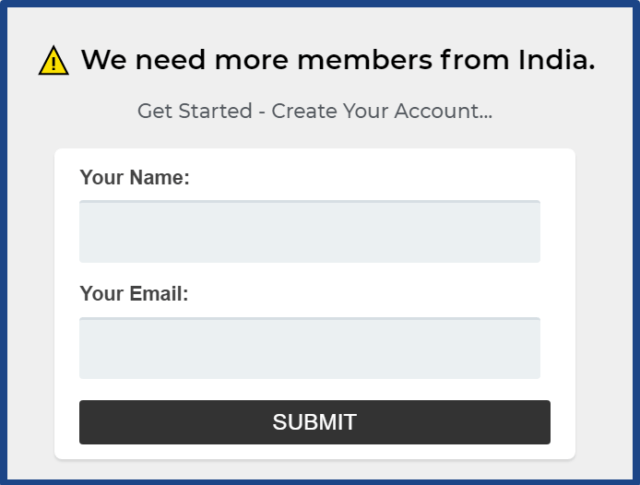Click the word "Name:" in the first label
This screenshot has height=485, width=640.
coord(160,178)
